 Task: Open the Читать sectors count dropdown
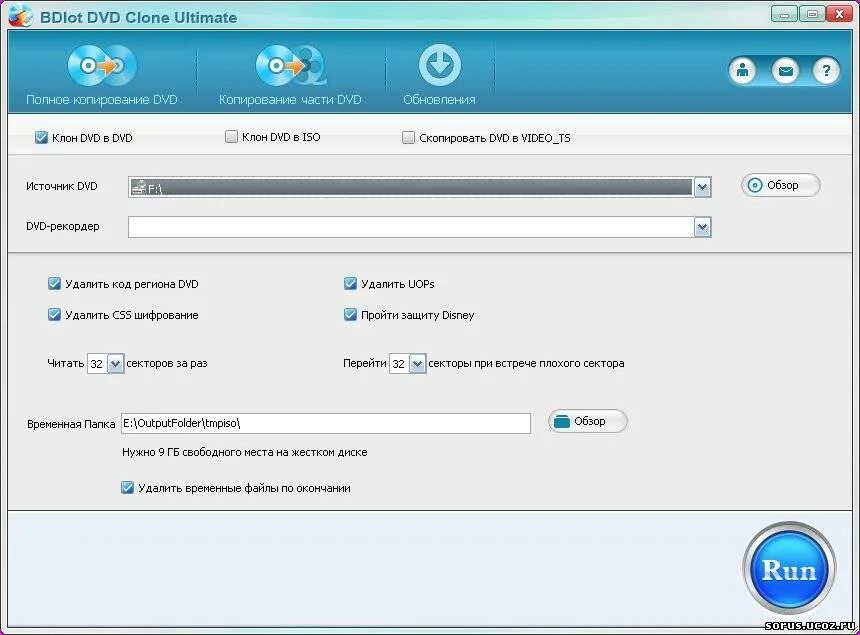[115, 364]
